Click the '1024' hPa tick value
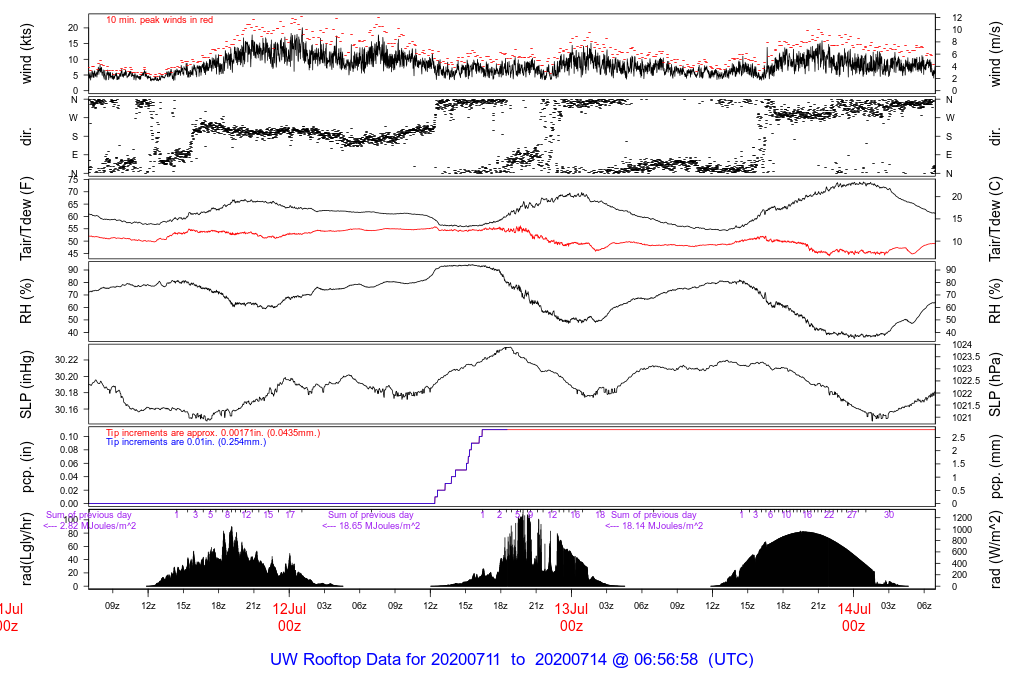 tap(963, 345)
